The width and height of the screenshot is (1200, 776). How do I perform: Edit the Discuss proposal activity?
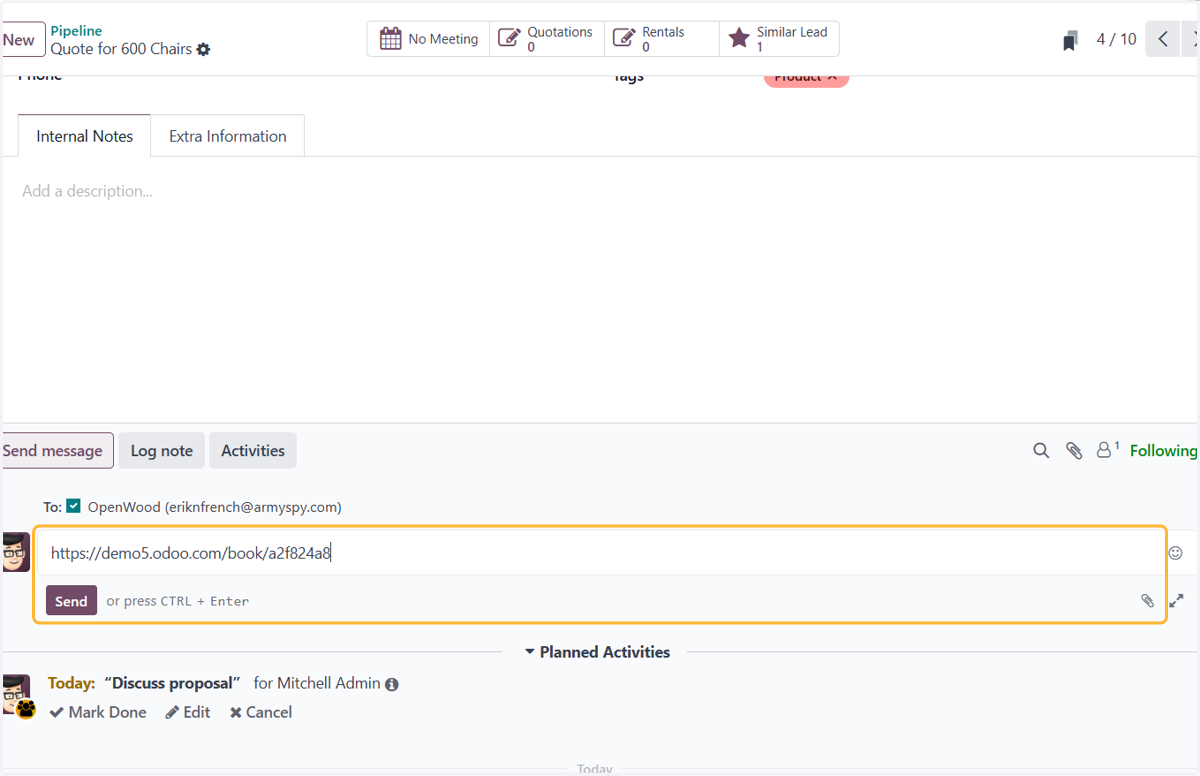(188, 712)
